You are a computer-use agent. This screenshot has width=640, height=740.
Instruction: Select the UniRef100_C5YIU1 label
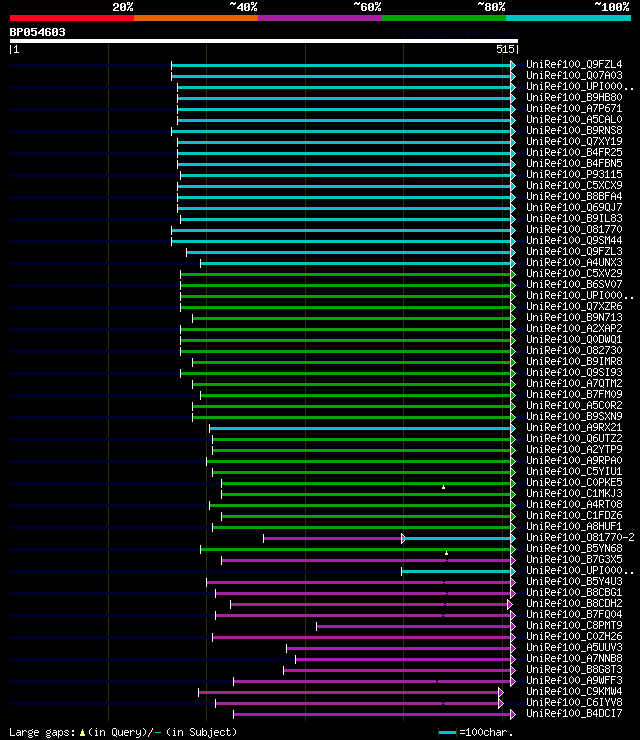coord(574,471)
